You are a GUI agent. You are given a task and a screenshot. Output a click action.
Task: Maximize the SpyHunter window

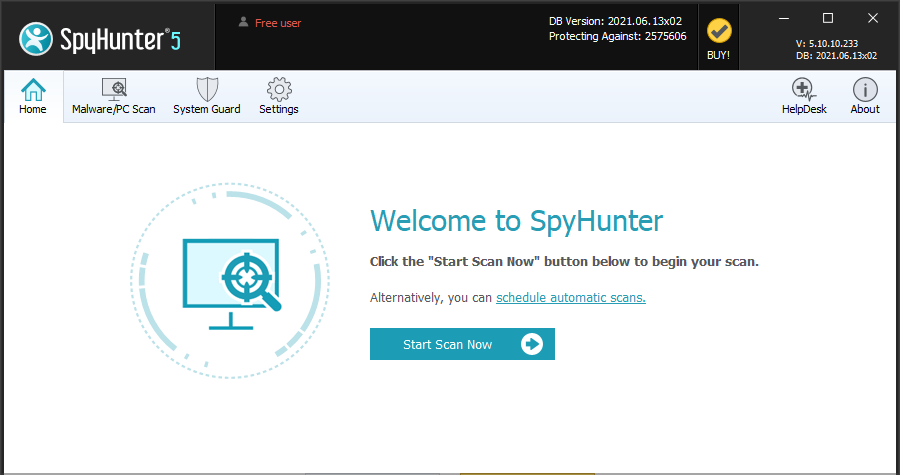(x=828, y=18)
